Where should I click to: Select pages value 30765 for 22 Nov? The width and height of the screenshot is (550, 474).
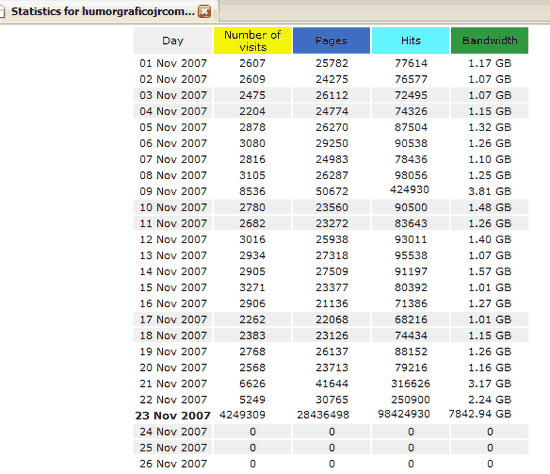pos(332,400)
